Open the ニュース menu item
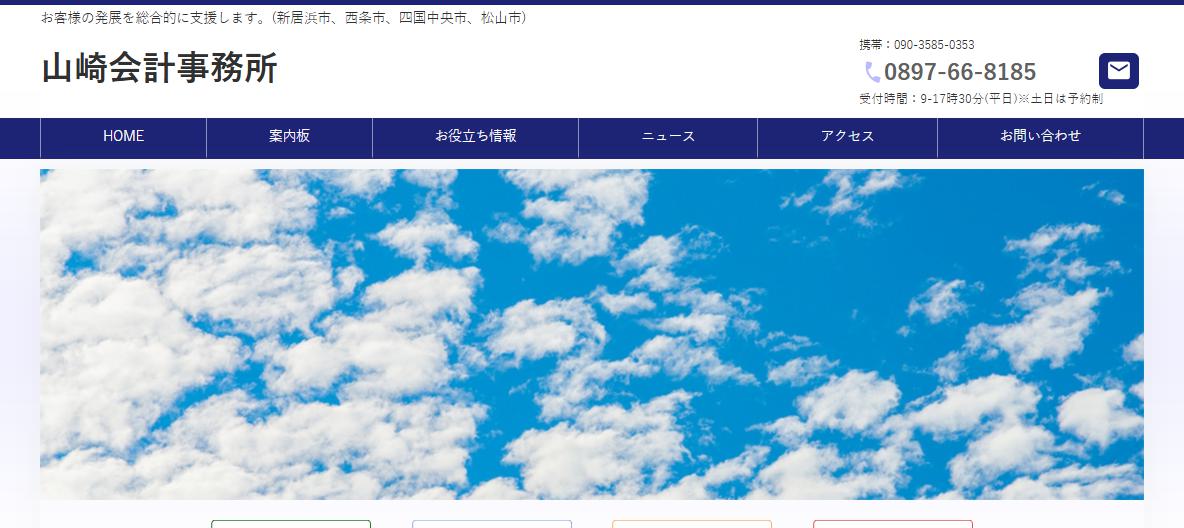Viewport: 1184px width, 528px height. pos(668,137)
